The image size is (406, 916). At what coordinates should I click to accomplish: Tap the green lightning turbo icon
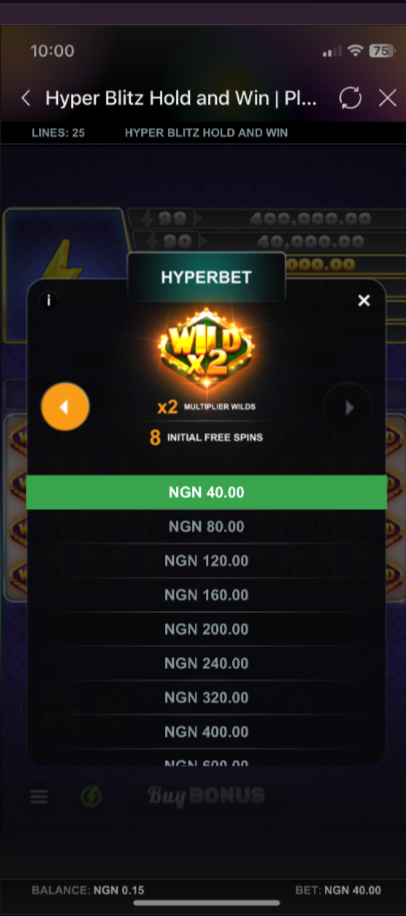(91, 796)
